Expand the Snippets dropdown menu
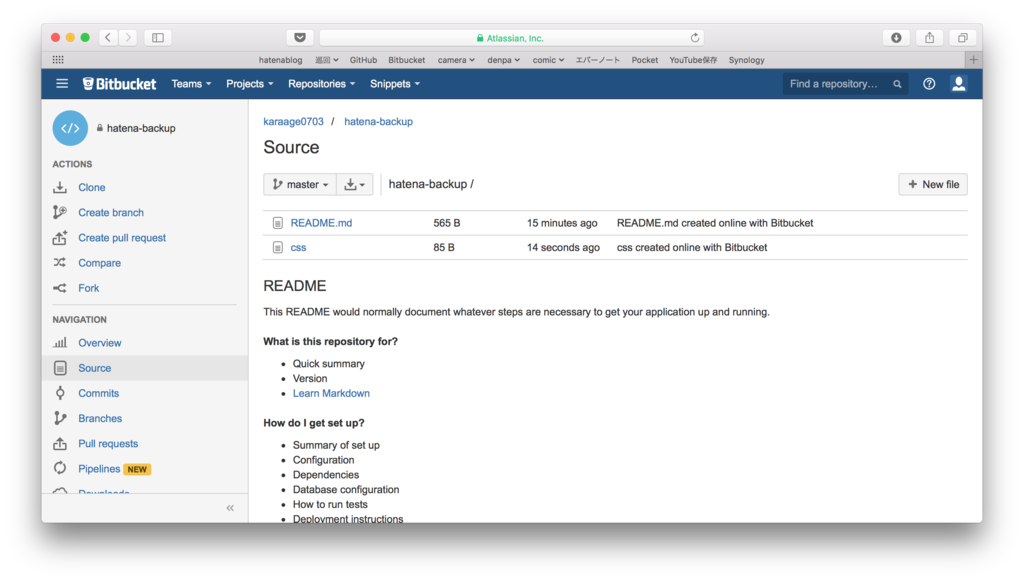The height and width of the screenshot is (582, 1024). pos(395,84)
